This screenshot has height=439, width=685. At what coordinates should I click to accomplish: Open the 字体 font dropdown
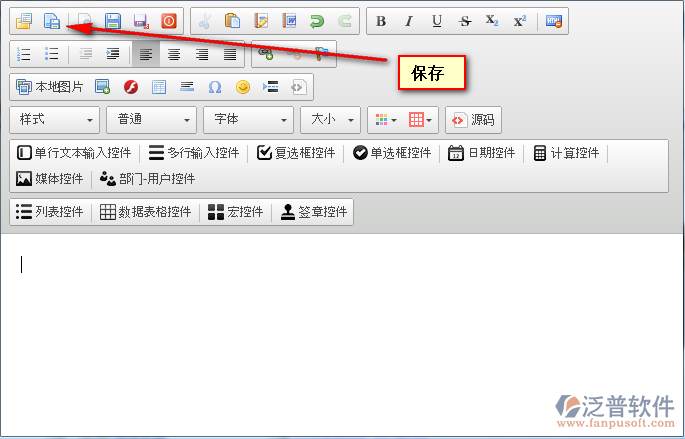pos(249,120)
